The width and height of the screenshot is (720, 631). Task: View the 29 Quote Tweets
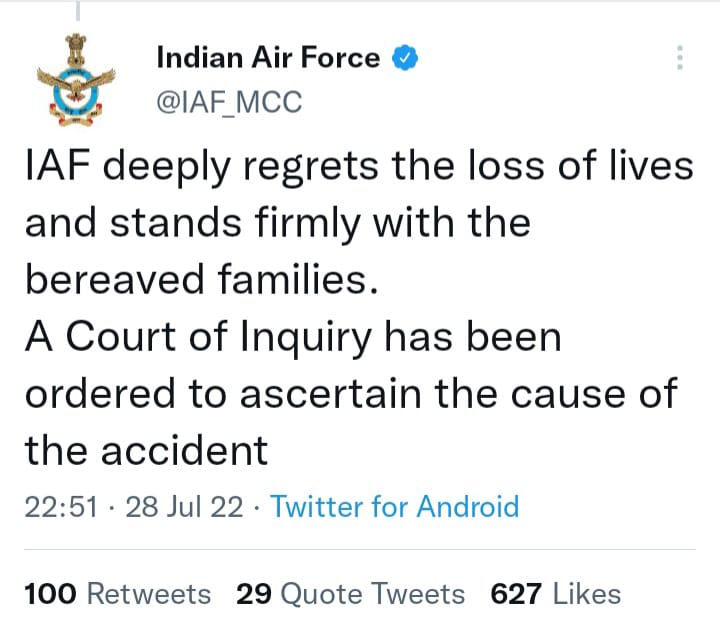pos(350,593)
